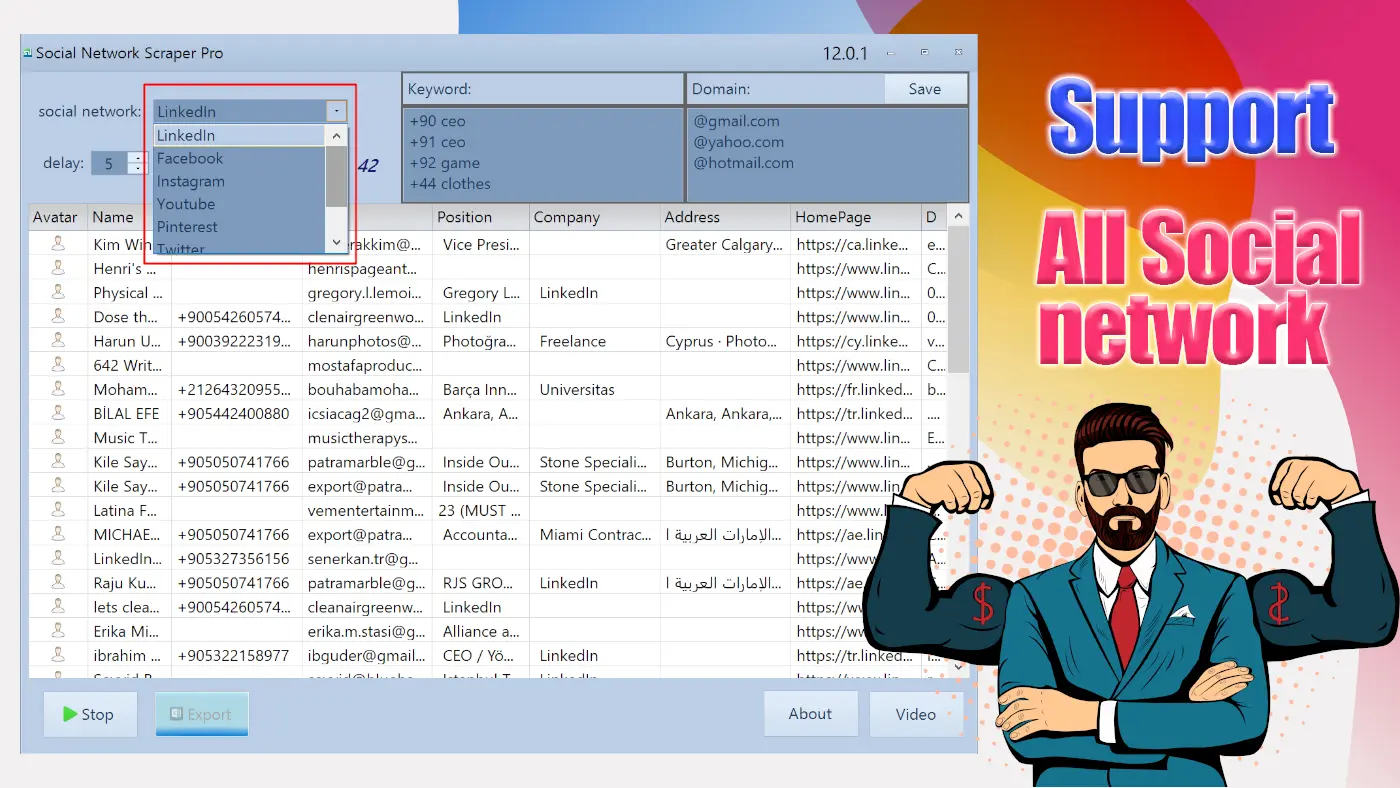Click the app icon in title bar
Screen dimensions: 1400x788
pos(28,53)
